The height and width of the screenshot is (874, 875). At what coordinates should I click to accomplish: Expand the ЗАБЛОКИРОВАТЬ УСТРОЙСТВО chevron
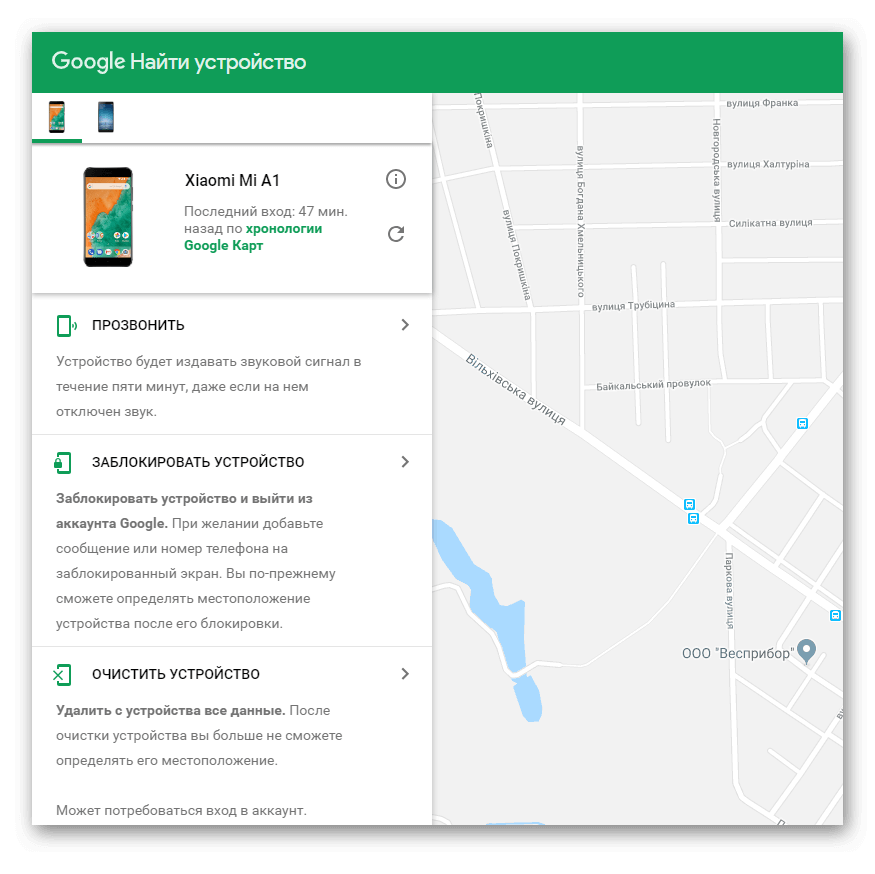(x=405, y=462)
